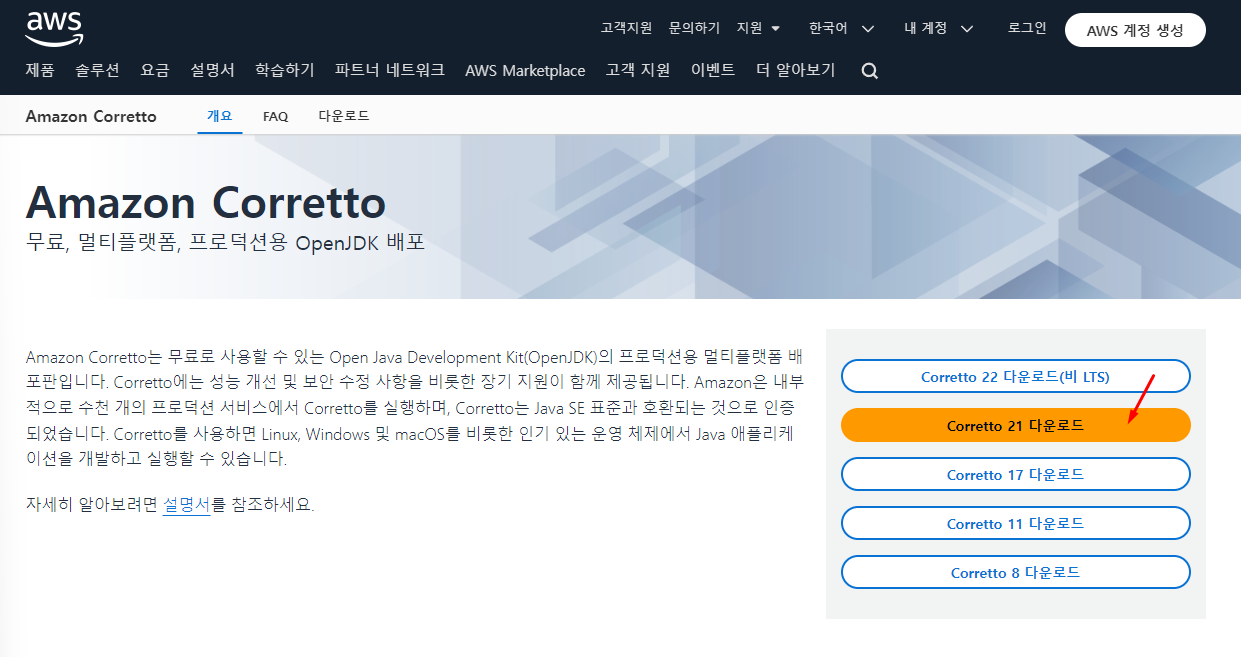Image resolution: width=1241 pixels, height=657 pixels.
Task: Open the 솔루션 menu
Action: click(97, 70)
